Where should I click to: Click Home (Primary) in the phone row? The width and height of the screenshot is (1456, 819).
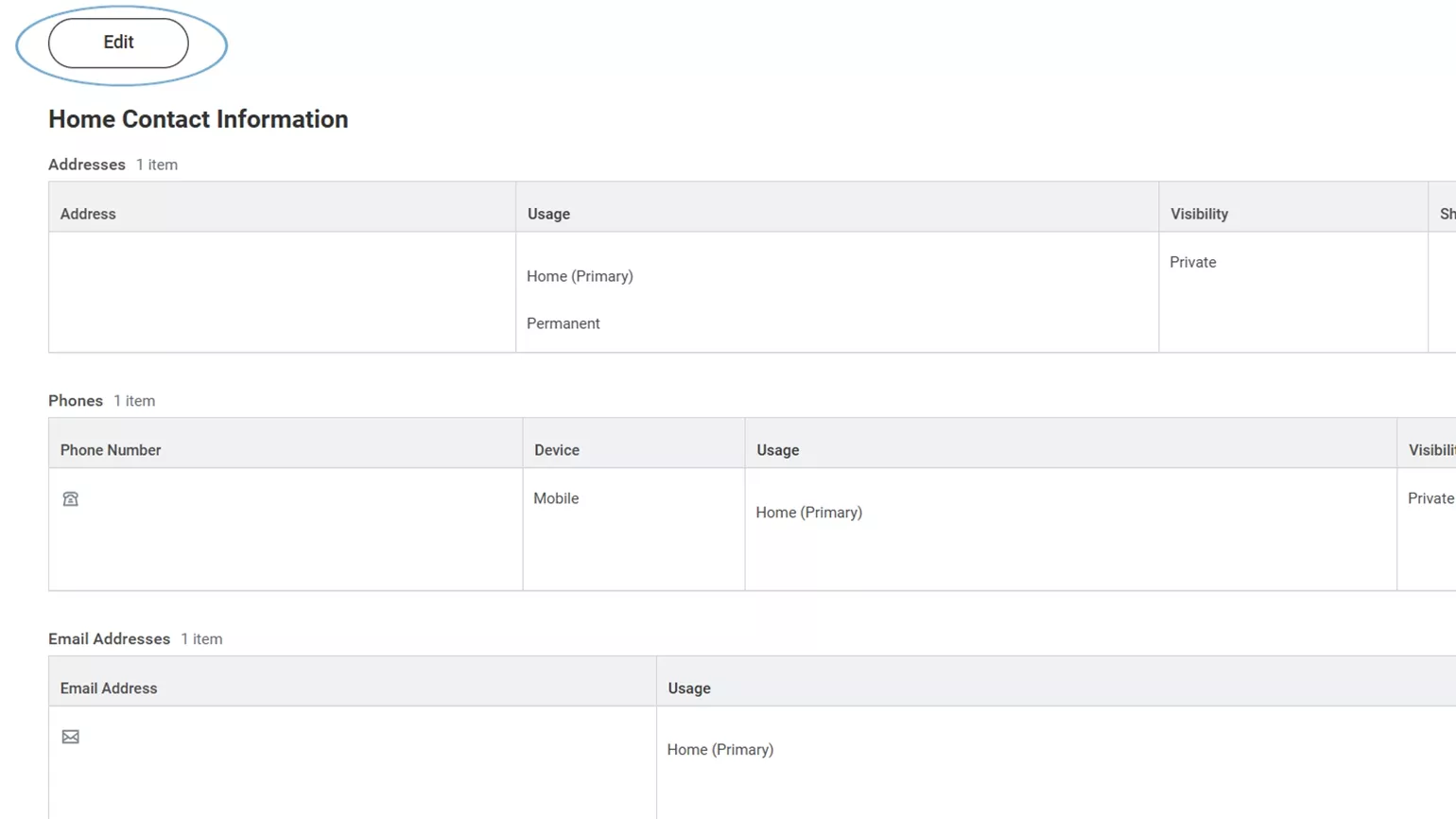pos(809,513)
